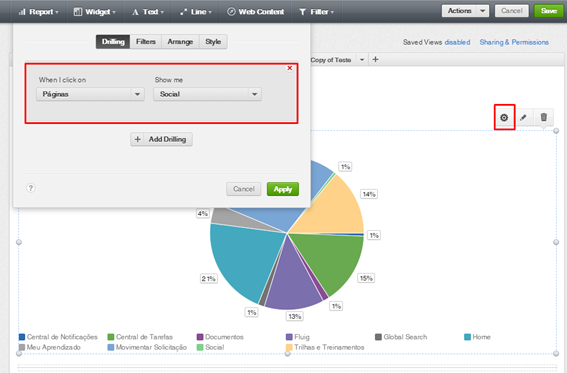Click the Central de Notificações legend swatch
Viewport: 567px width, 373px height.
tap(22, 337)
